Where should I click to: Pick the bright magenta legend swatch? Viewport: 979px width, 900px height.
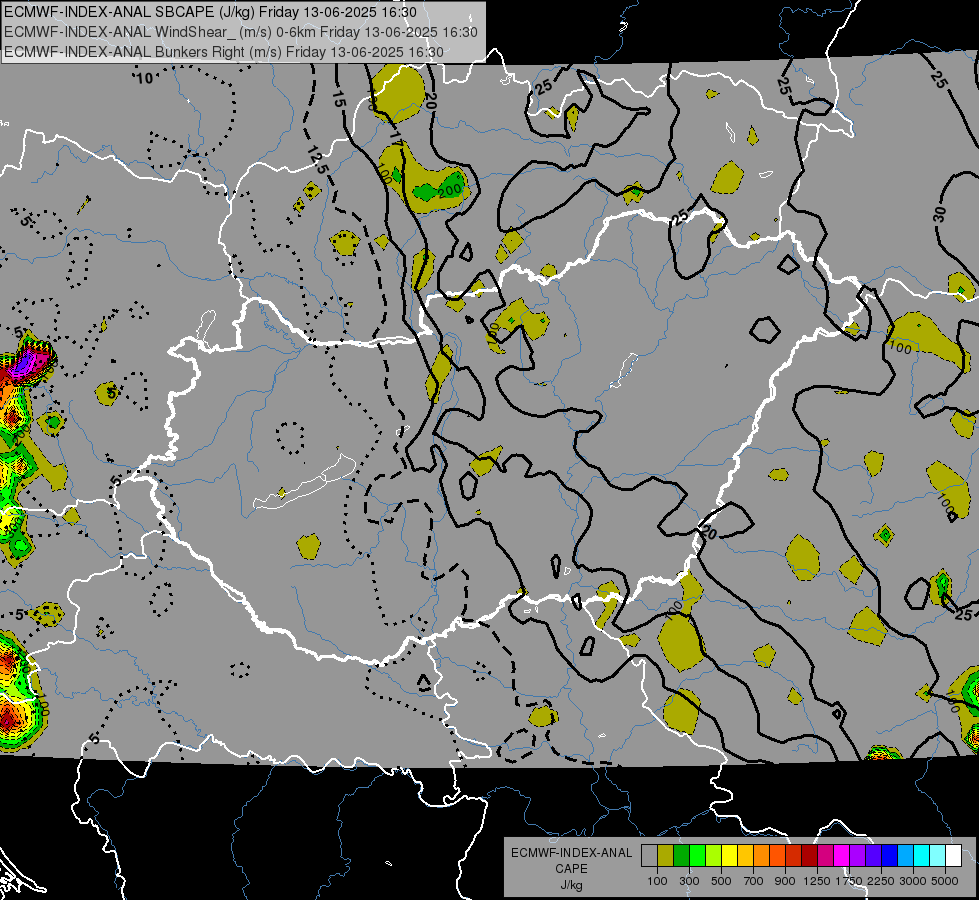(x=842, y=855)
